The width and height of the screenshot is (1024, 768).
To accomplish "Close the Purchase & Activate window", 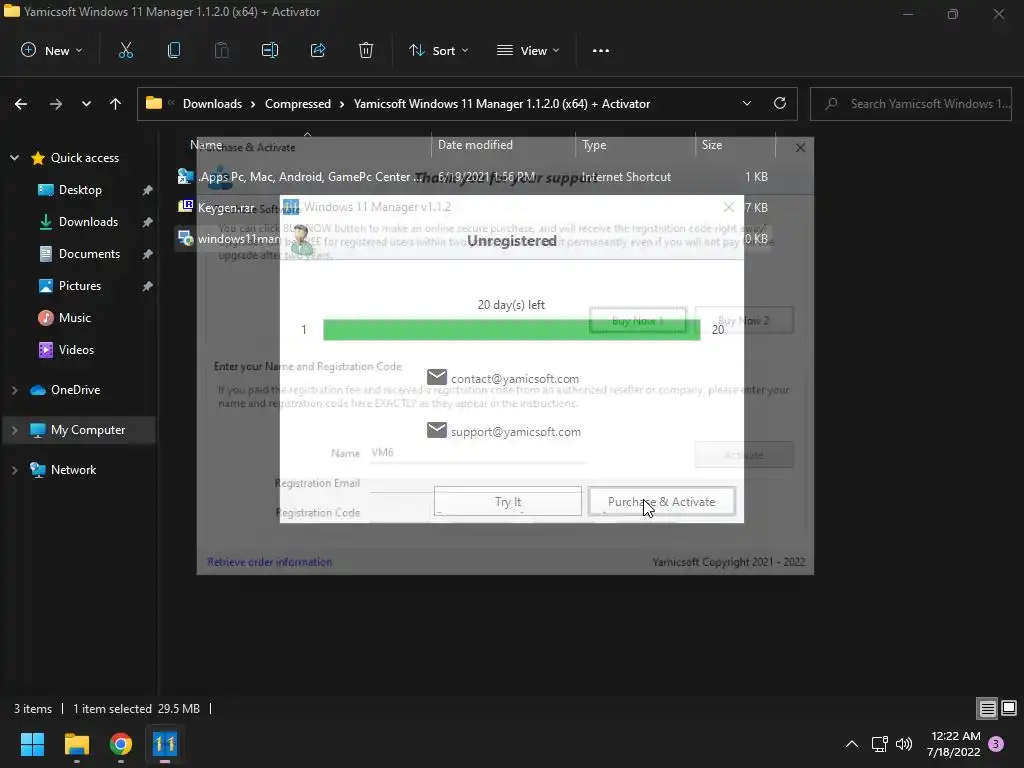I will [x=800, y=148].
